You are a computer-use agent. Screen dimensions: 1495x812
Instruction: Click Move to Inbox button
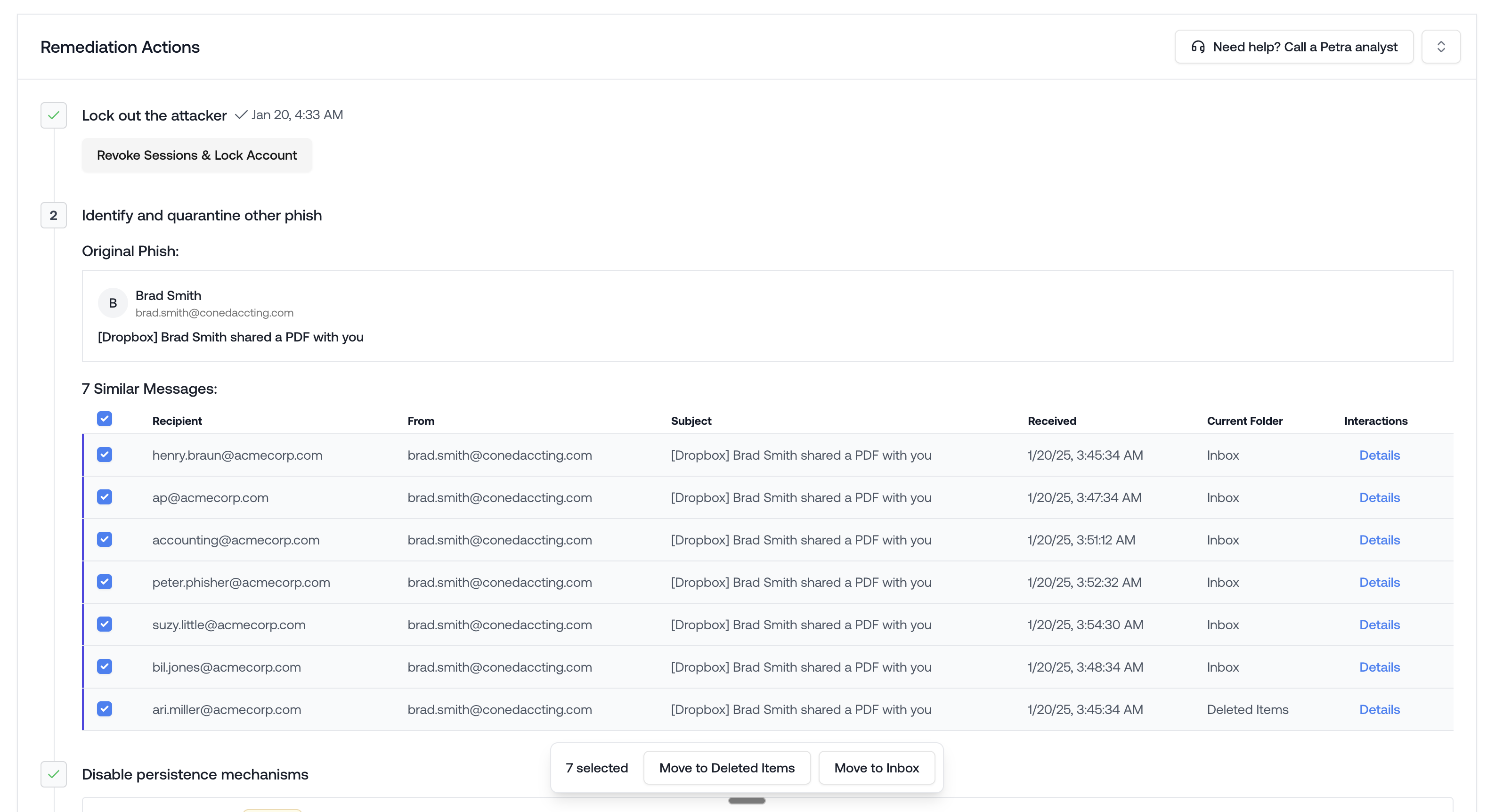(x=877, y=768)
